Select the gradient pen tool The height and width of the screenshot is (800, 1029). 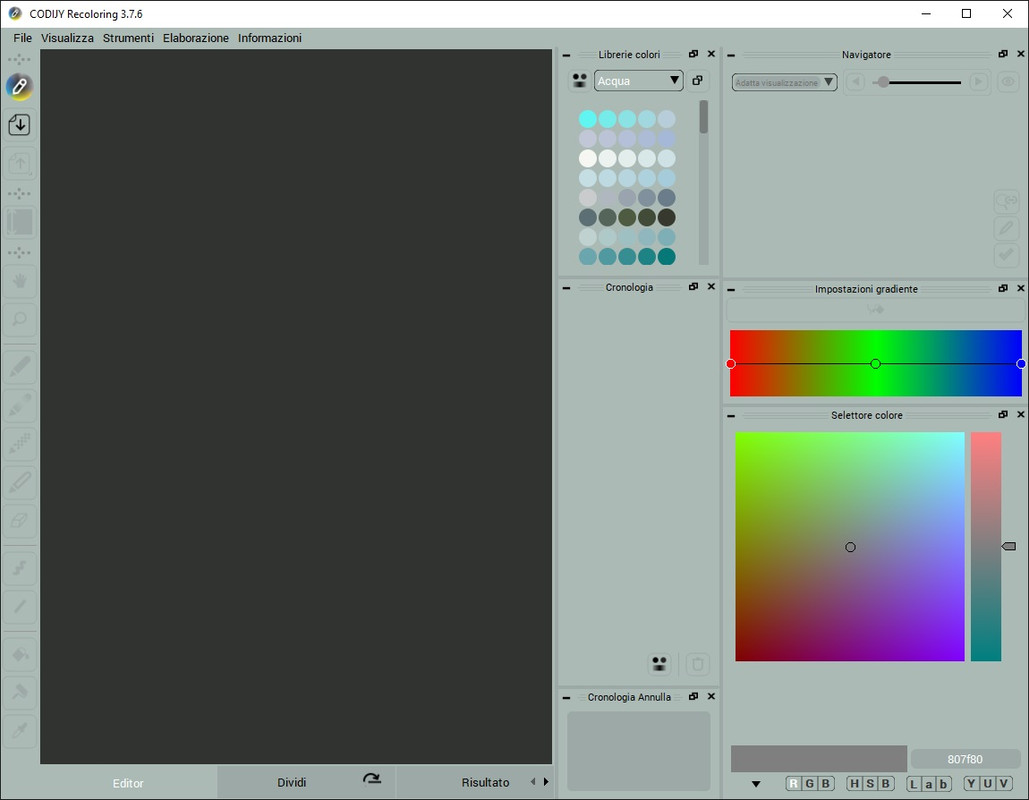(19, 406)
